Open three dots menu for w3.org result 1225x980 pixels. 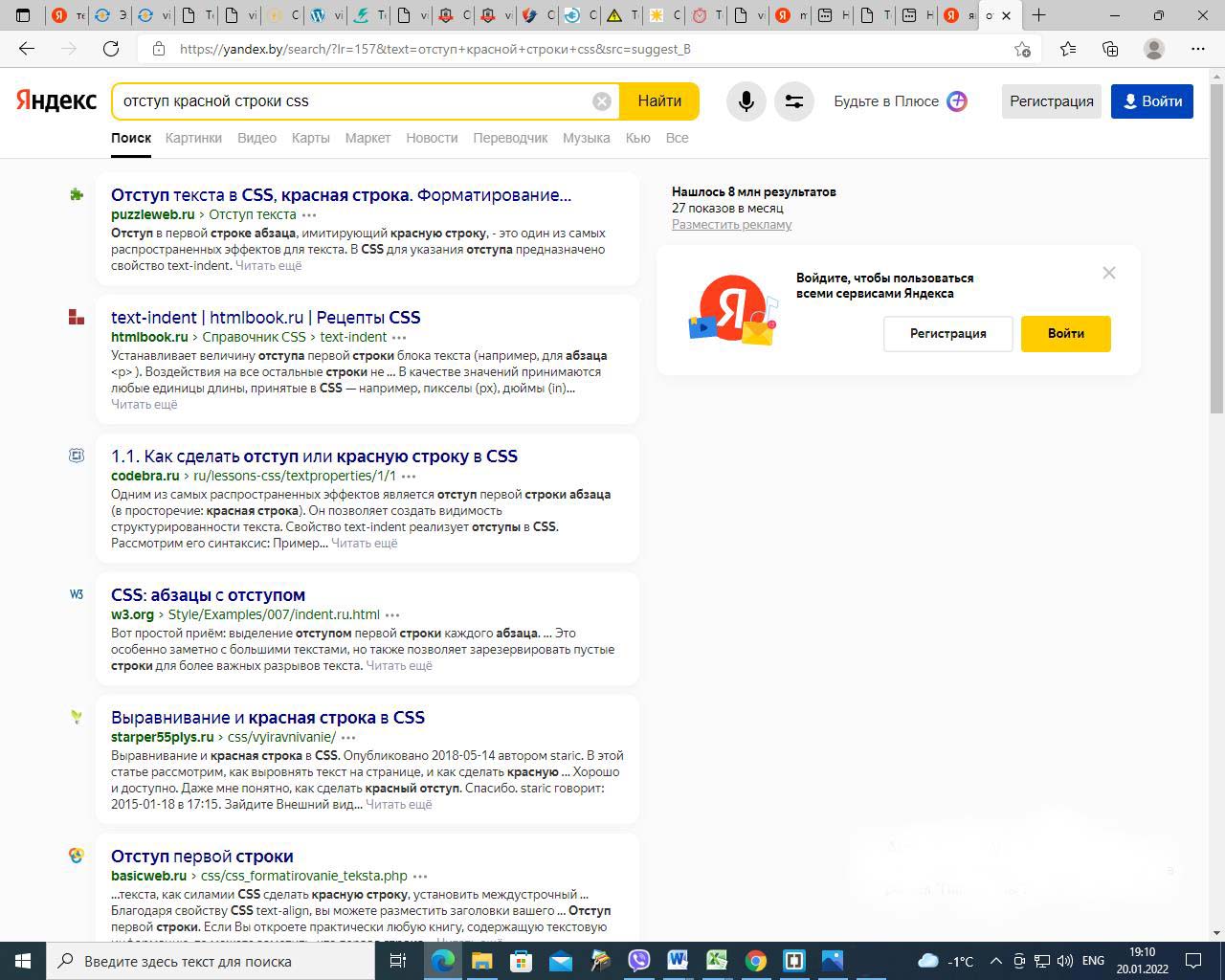[392, 615]
